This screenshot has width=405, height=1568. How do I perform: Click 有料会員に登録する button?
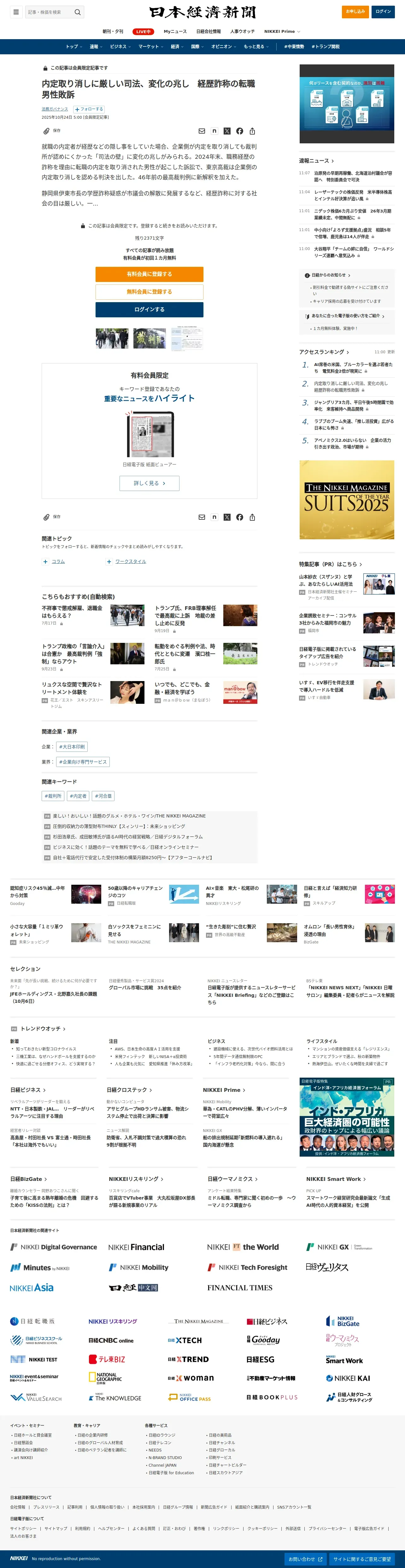click(150, 274)
